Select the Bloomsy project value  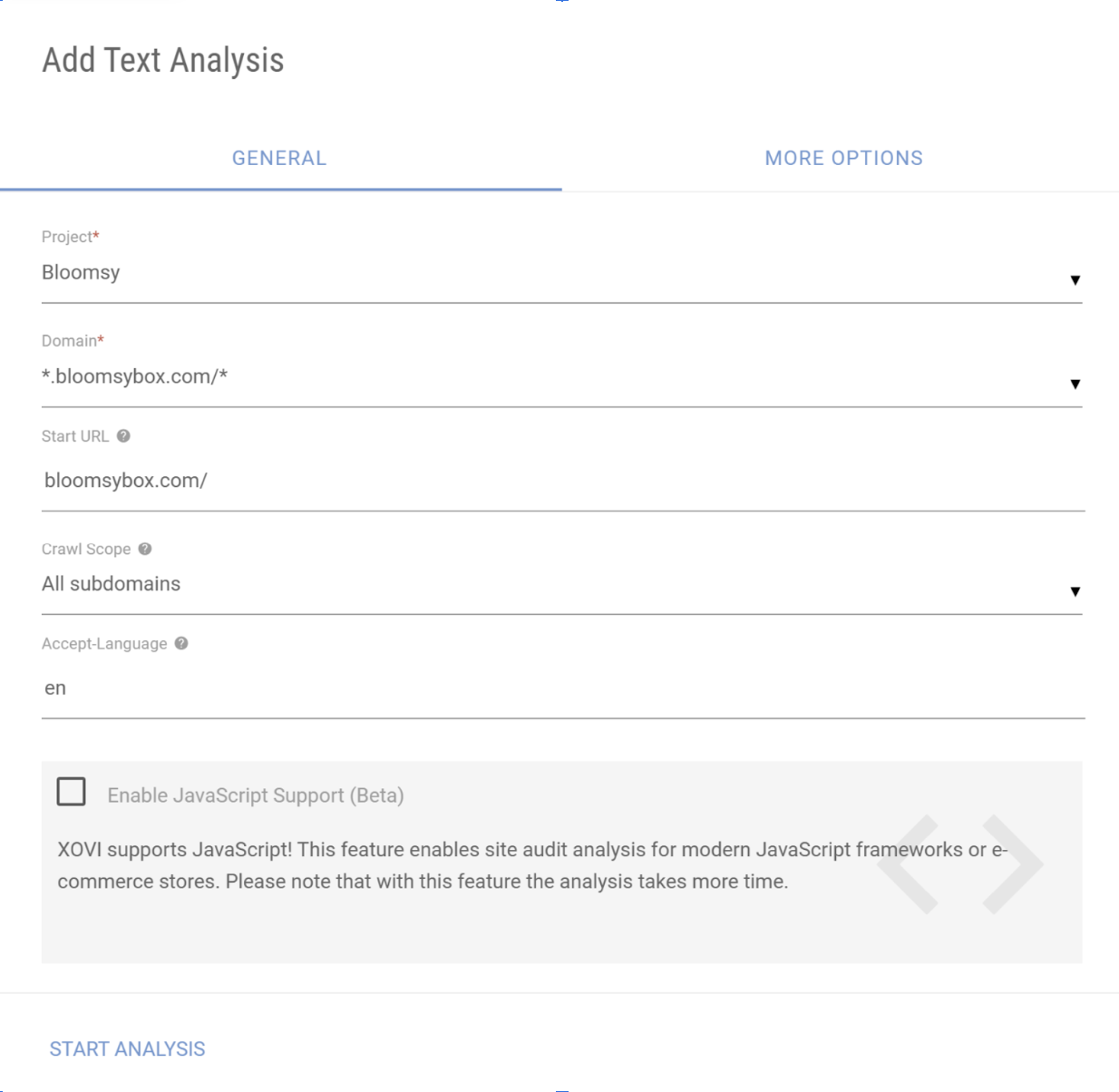point(81,272)
